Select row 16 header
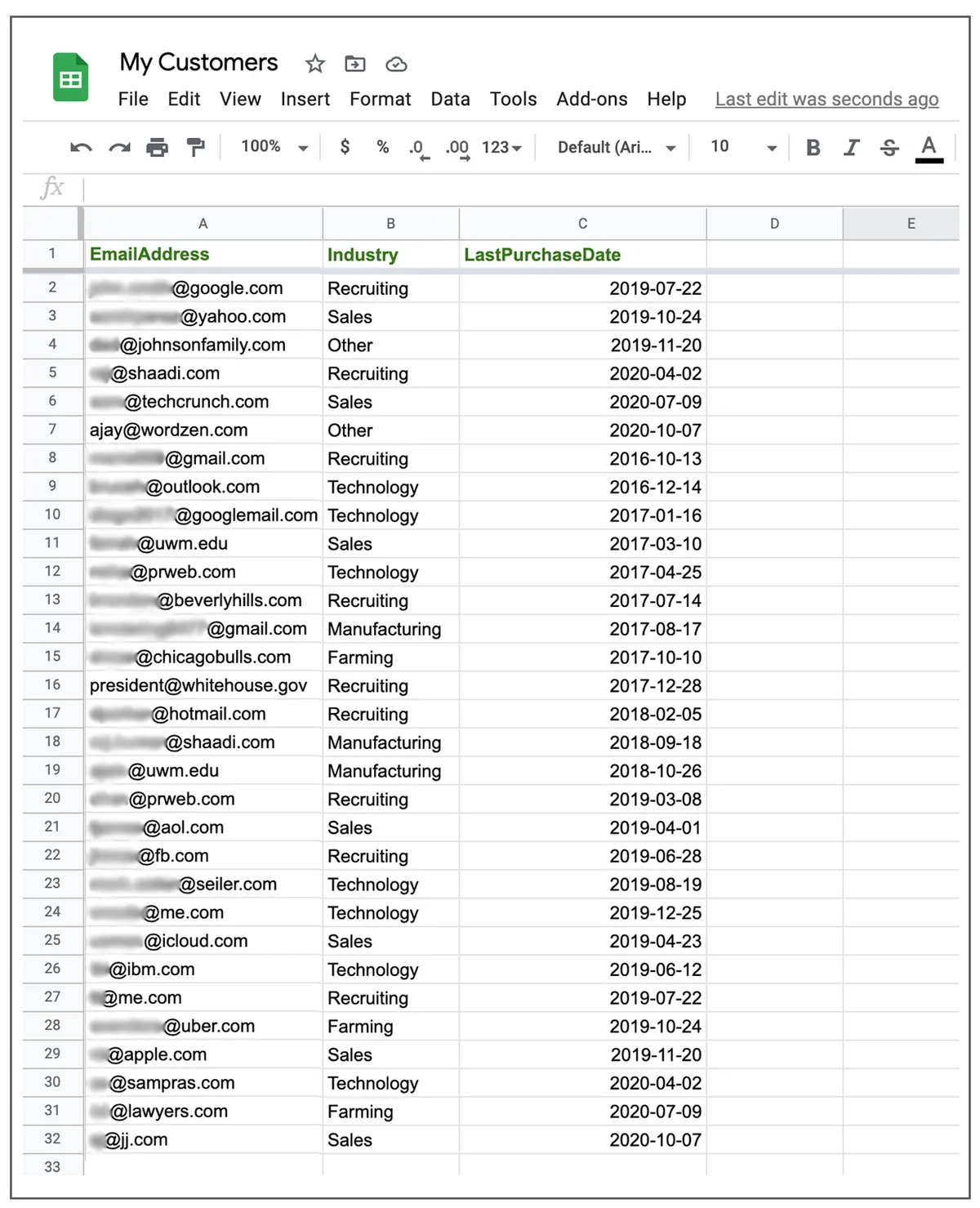Screen dimensions: 980x1208 point(52,685)
